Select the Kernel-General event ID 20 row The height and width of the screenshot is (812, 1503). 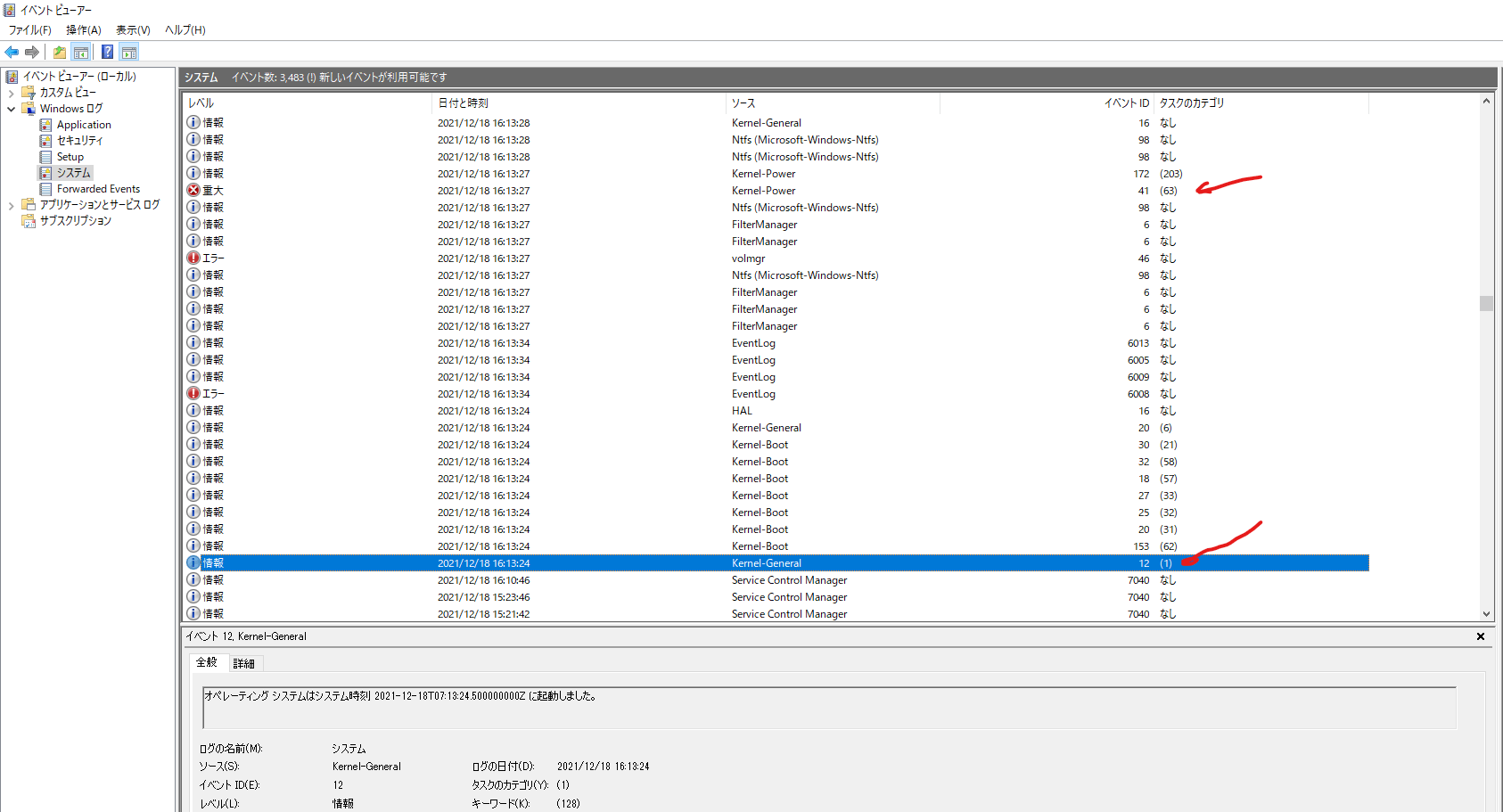(776, 428)
